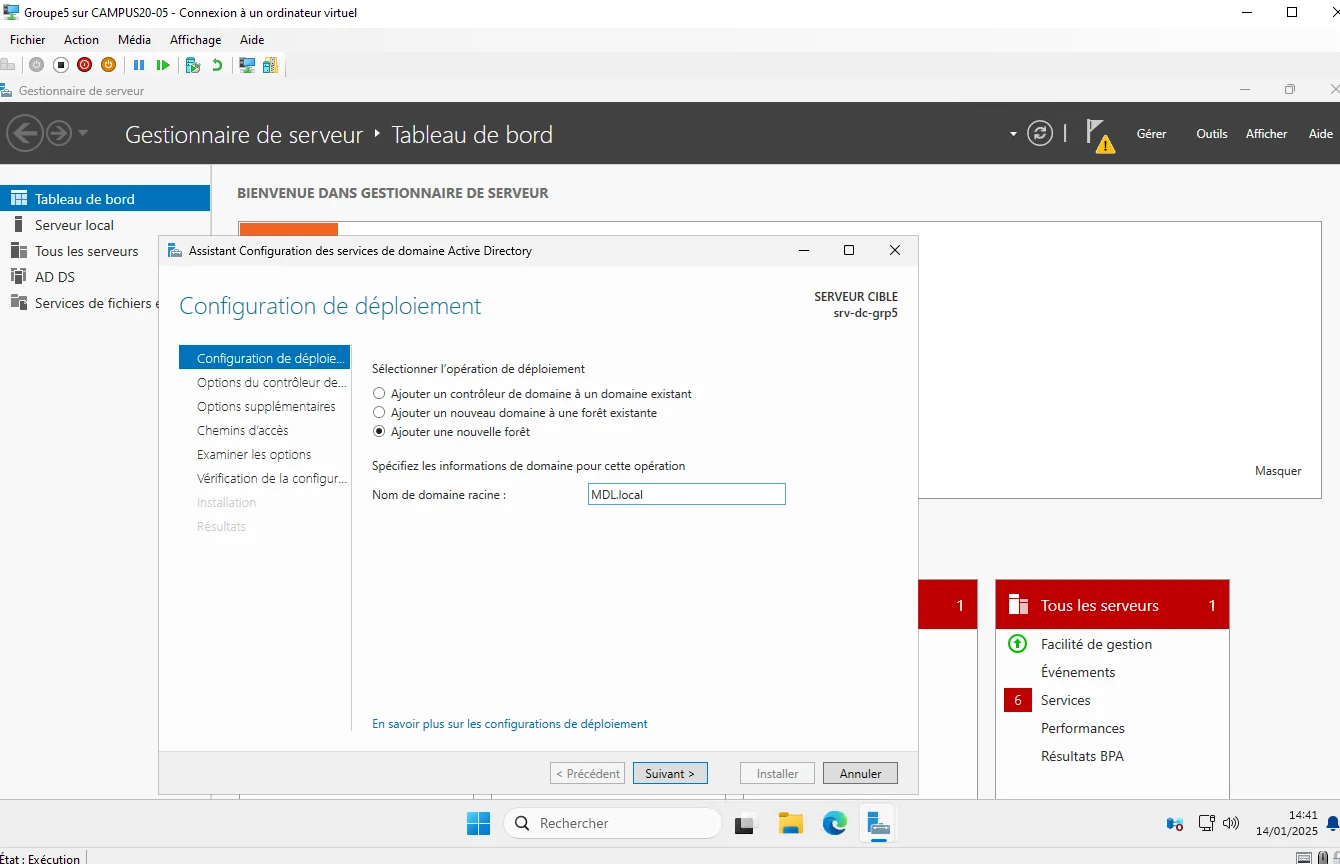
Task: Click Annuler to cancel the wizard
Action: coord(860,773)
